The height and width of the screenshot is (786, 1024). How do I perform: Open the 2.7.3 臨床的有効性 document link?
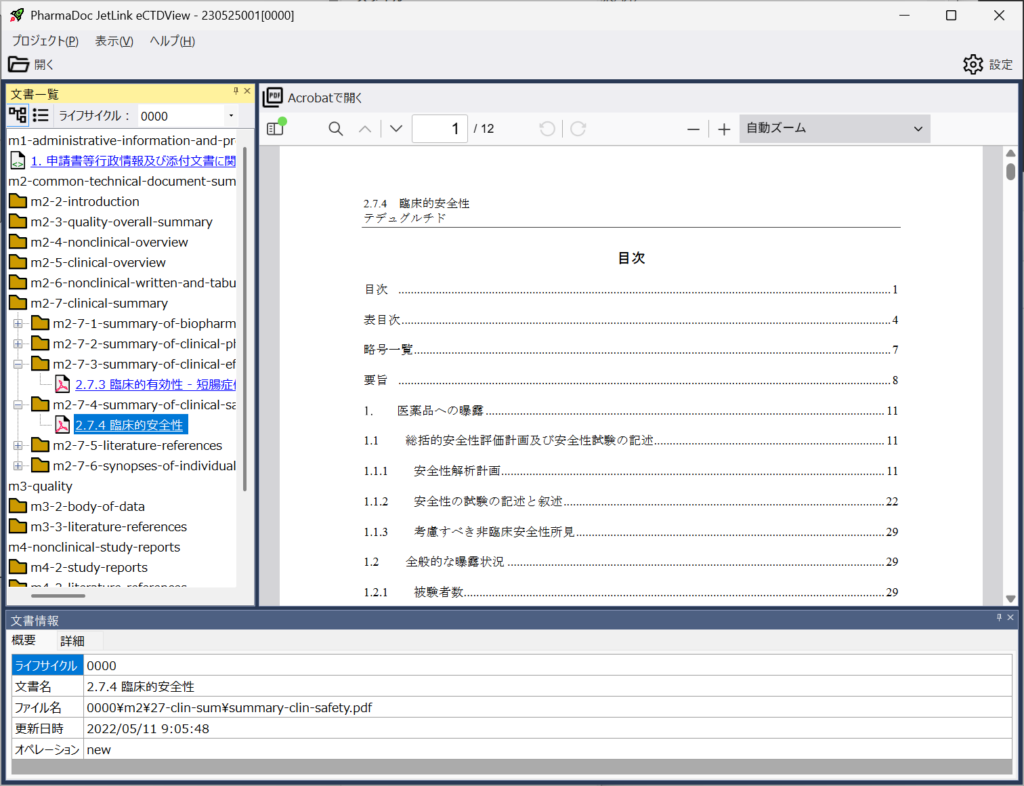click(155, 384)
